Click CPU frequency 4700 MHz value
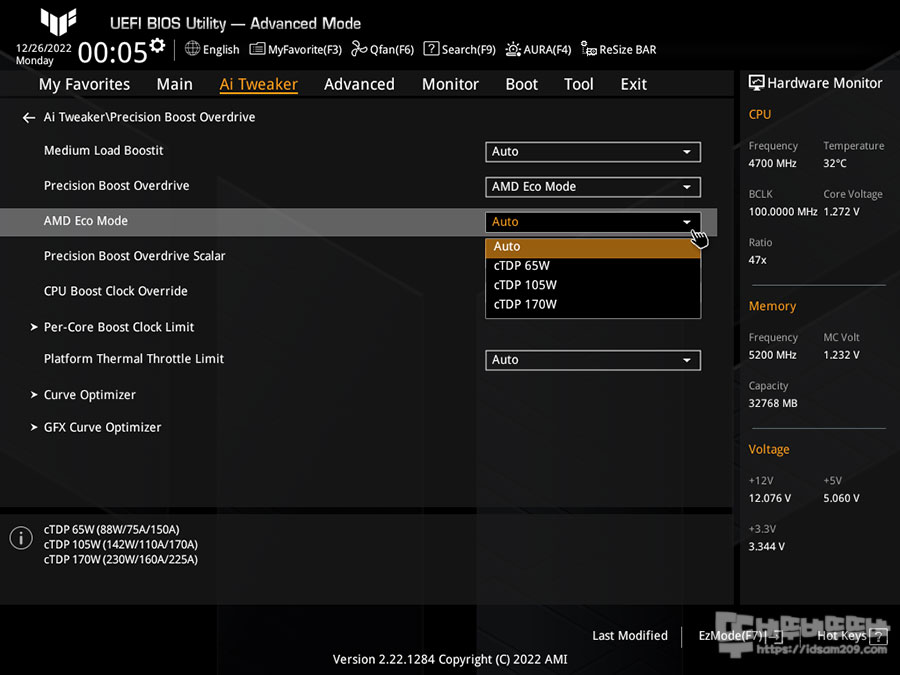This screenshot has width=900, height=675. (772, 164)
